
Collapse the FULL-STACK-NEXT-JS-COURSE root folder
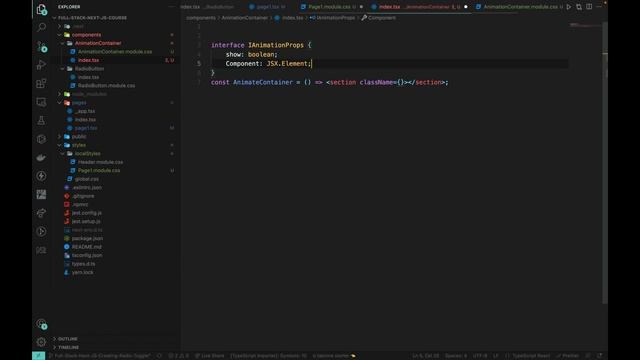click(x=92, y=18)
